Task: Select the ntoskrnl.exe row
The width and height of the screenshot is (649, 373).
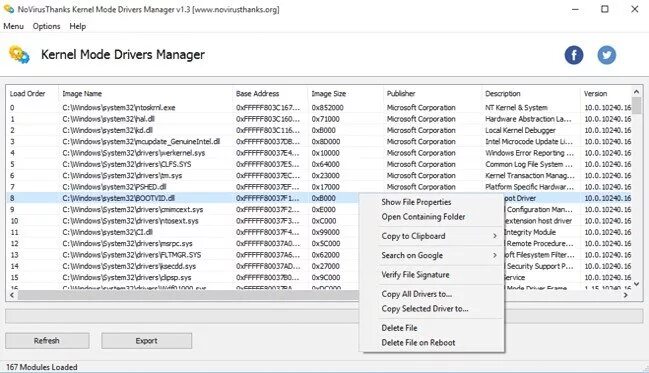Action: point(319,108)
